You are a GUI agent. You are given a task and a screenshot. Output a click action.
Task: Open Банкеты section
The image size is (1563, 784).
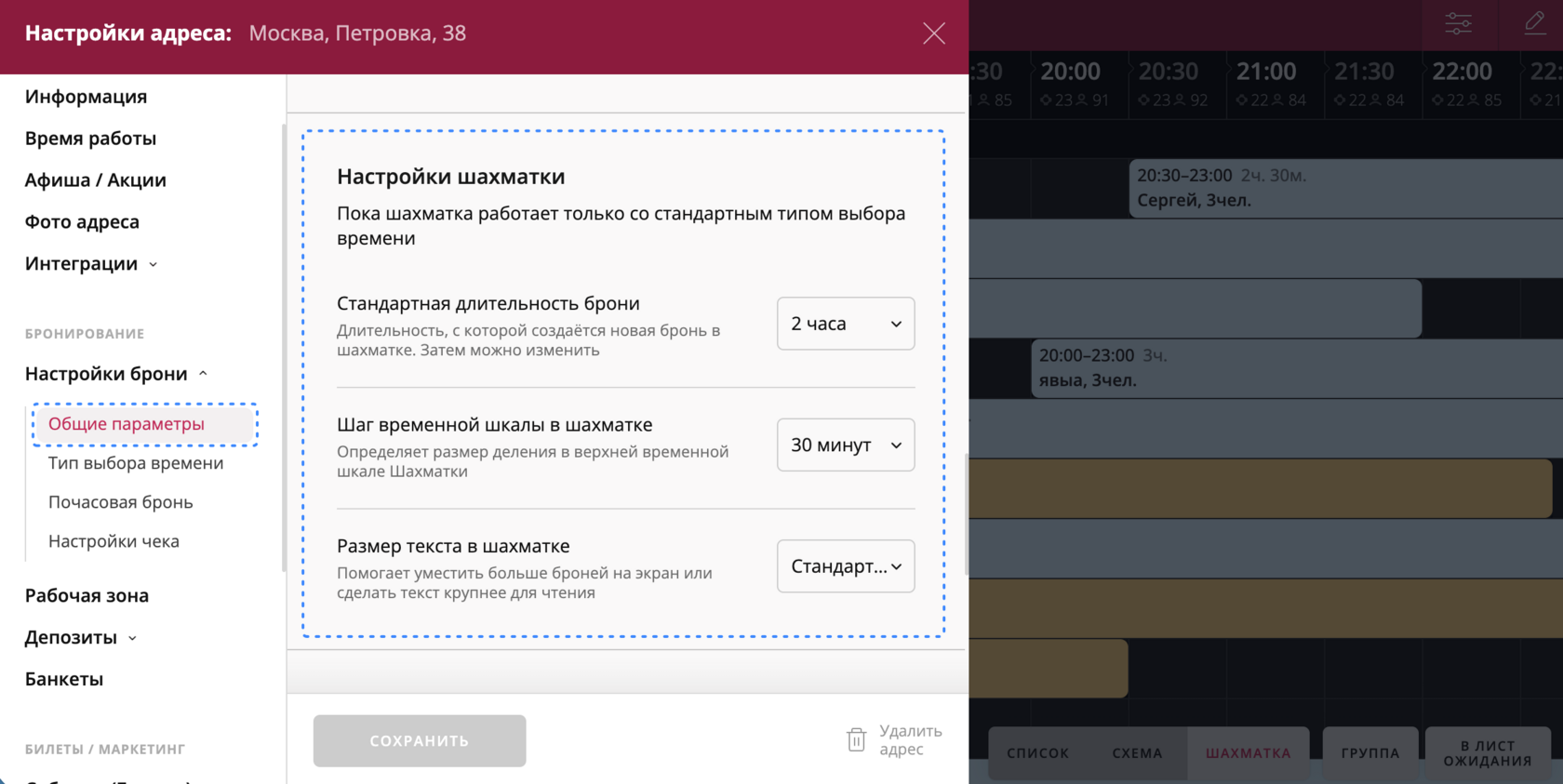click(64, 680)
